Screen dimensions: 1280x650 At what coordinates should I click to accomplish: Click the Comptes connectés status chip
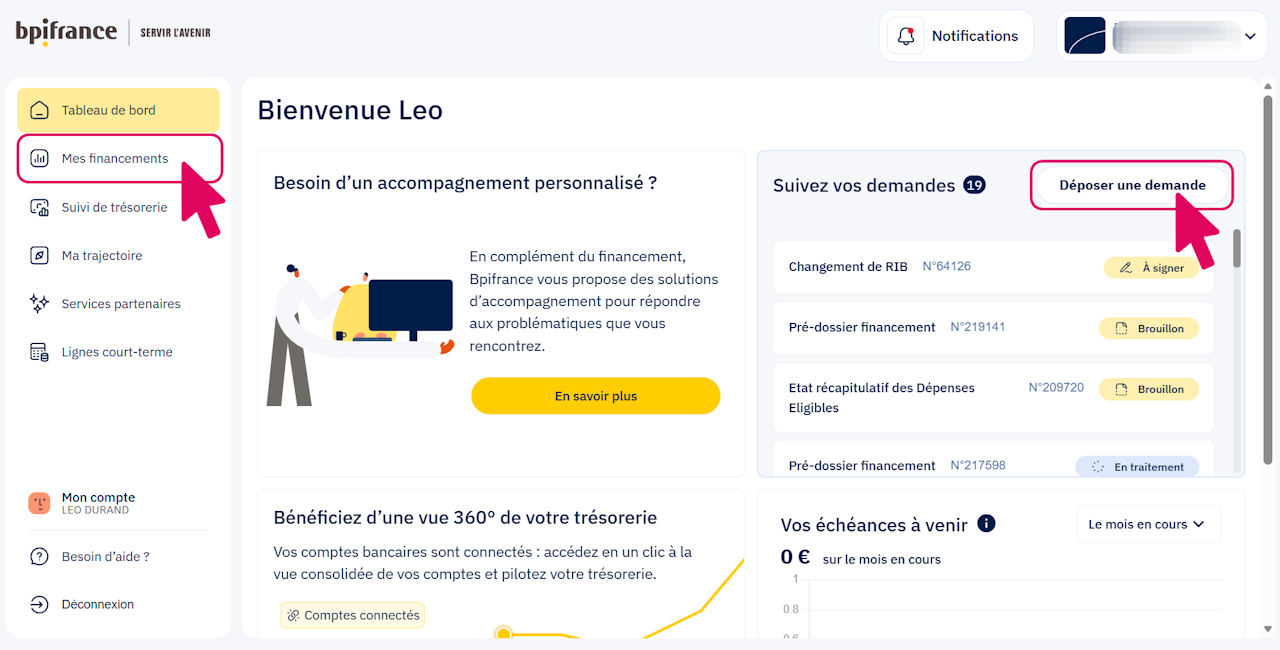click(x=352, y=615)
